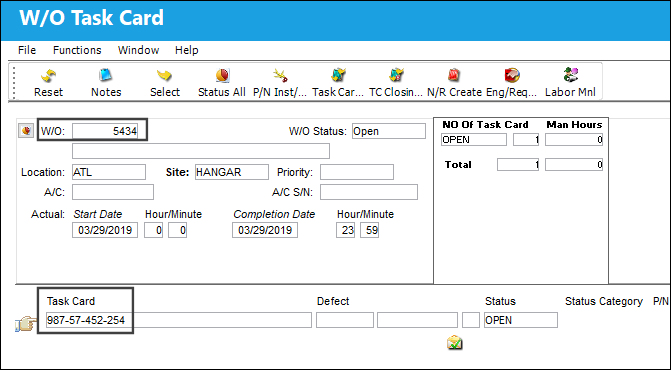Click the completion hour field showing 23
The height and width of the screenshot is (370, 671).
pyautogui.click(x=345, y=230)
